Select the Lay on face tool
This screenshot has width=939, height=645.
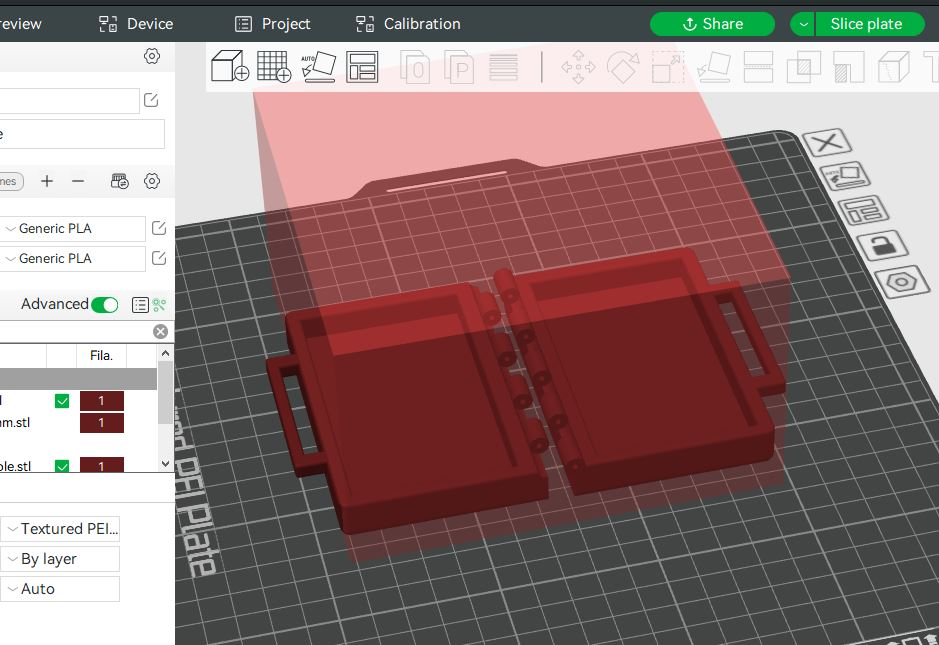714,67
